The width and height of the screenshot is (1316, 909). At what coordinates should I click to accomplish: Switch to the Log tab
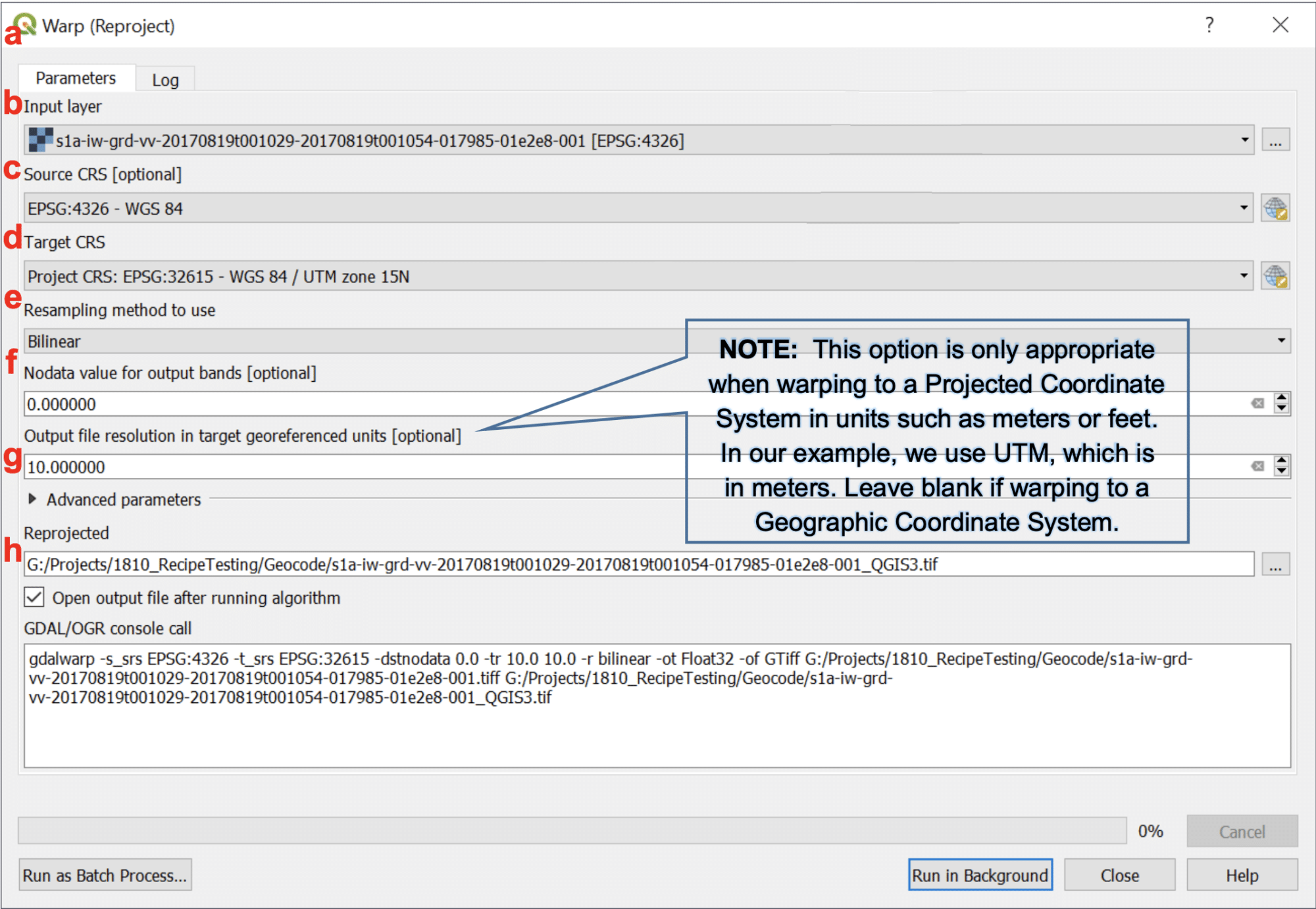165,80
